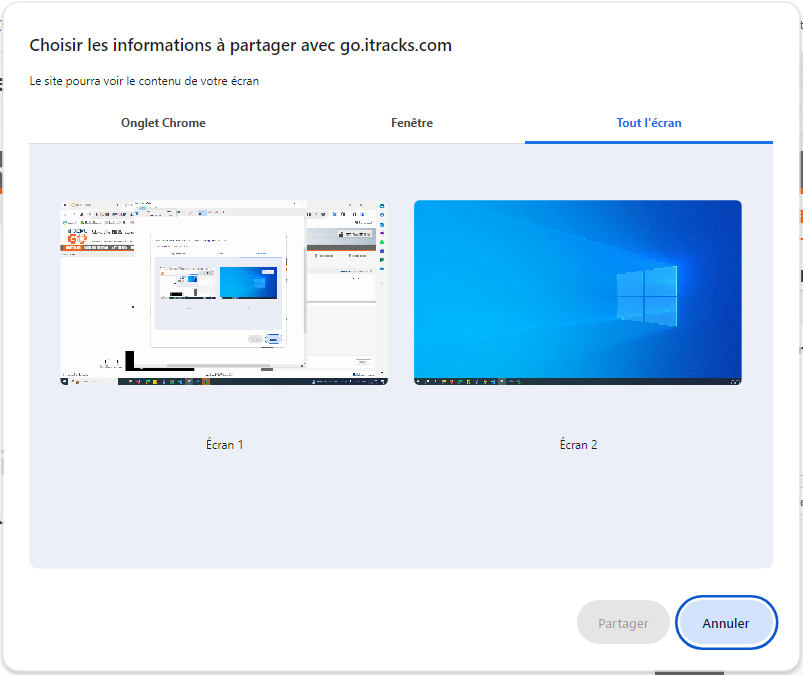Click the text 'Le site pourra voir le contenu de votre écran'
The image size is (803, 675).
144,81
